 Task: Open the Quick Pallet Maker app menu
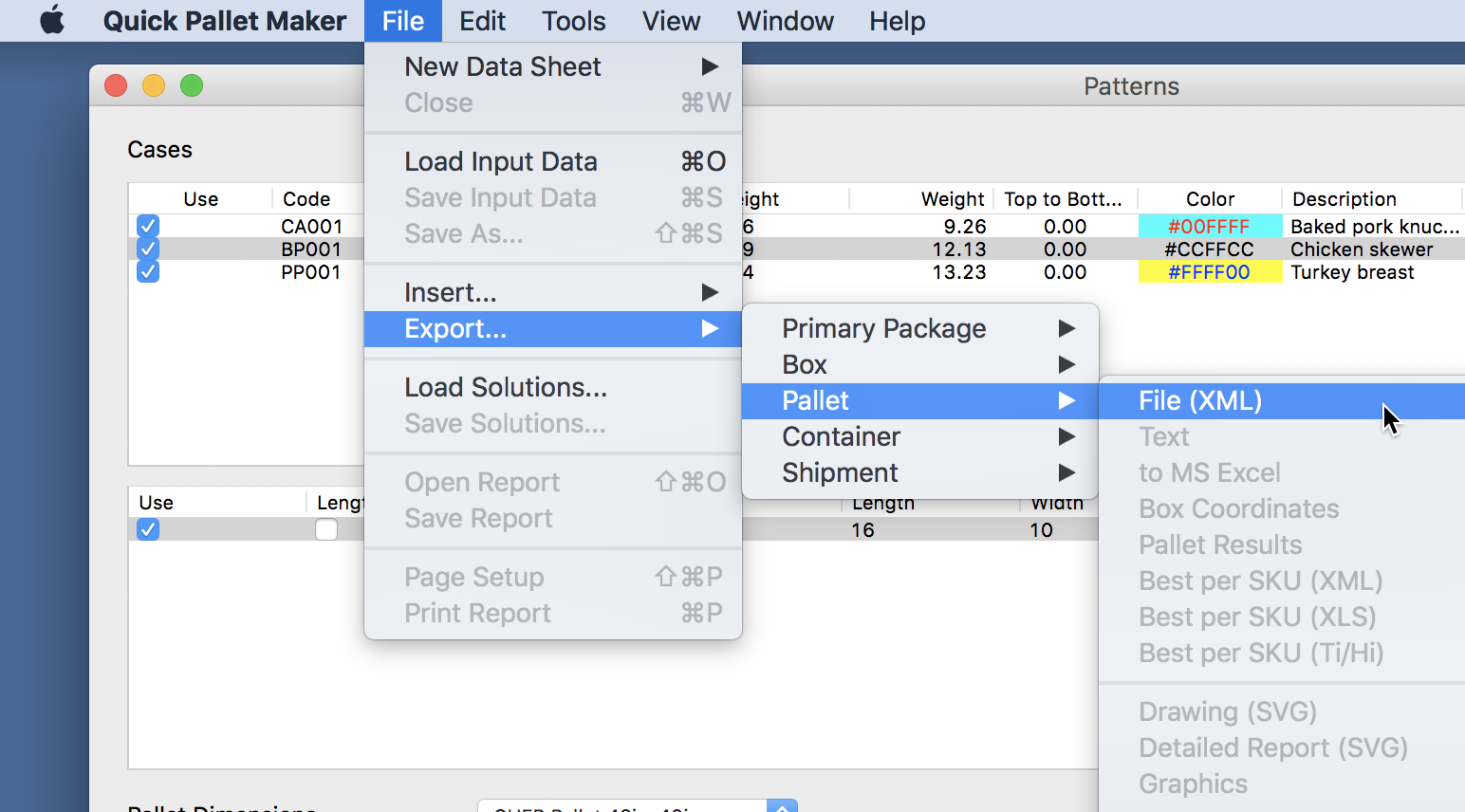pyautogui.click(x=225, y=21)
